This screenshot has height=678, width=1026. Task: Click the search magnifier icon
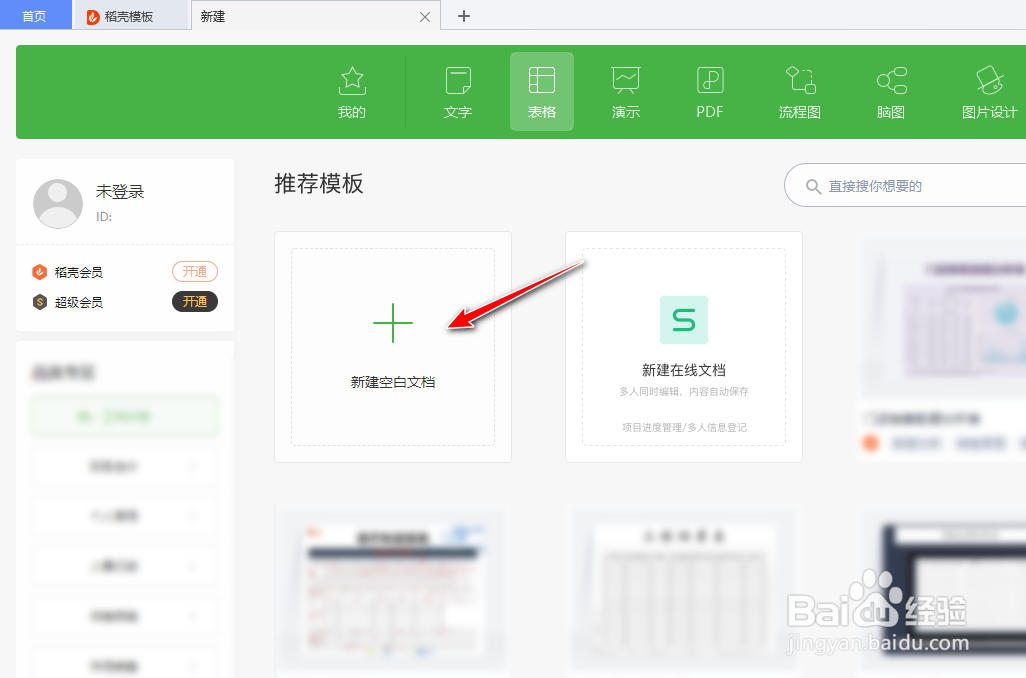(814, 185)
